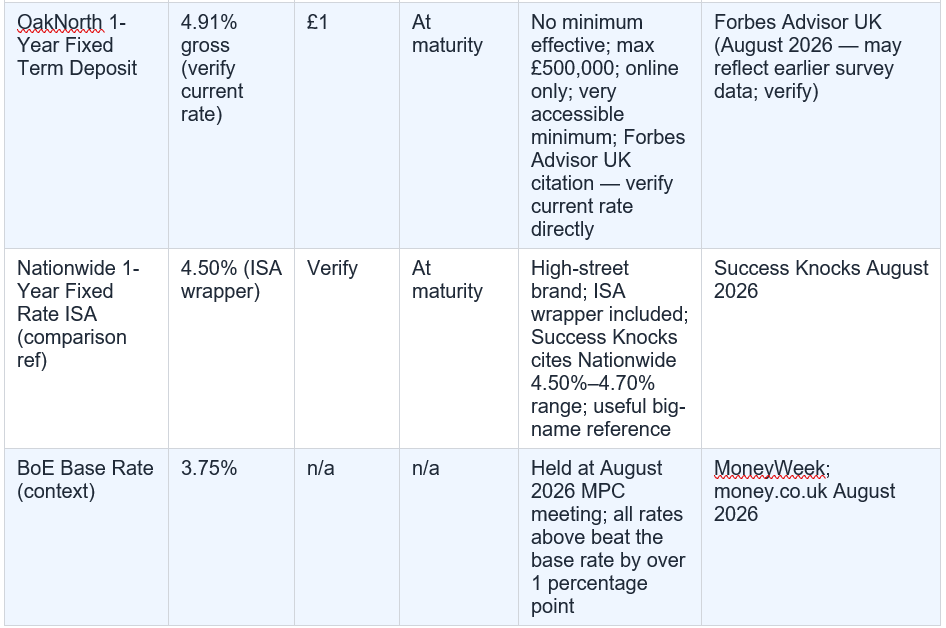Click second n/a cell in BoE row
Image resolution: width=946 pixels, height=628 pixels.
[459, 537]
